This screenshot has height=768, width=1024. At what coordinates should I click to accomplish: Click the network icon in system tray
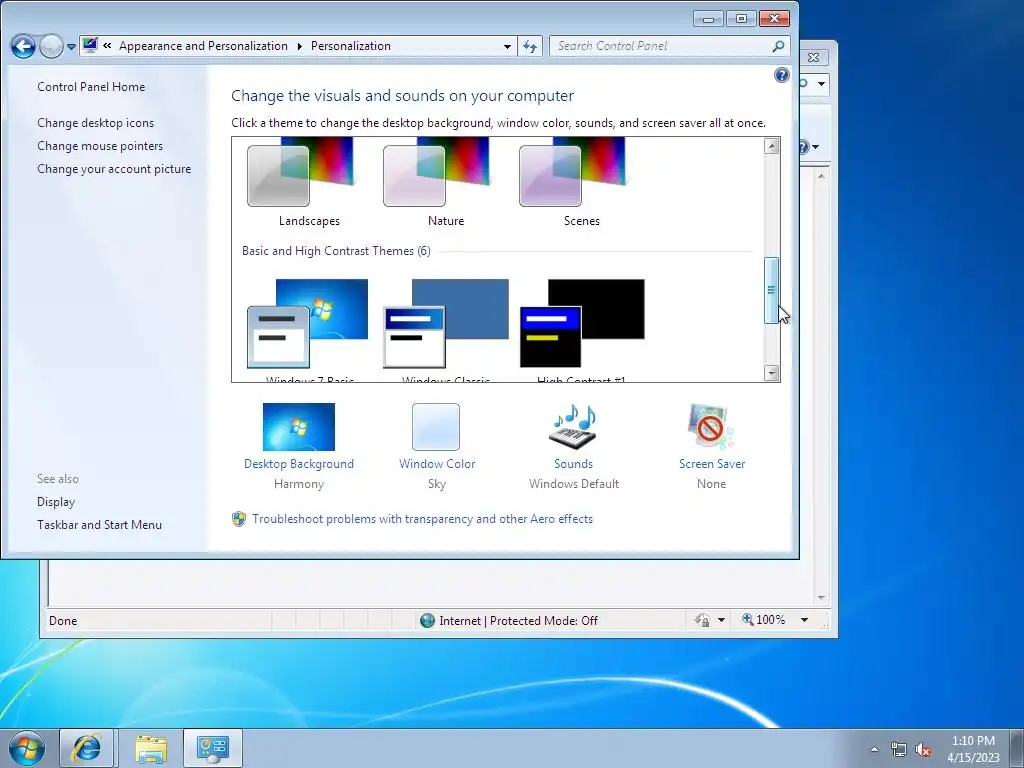tap(899, 749)
